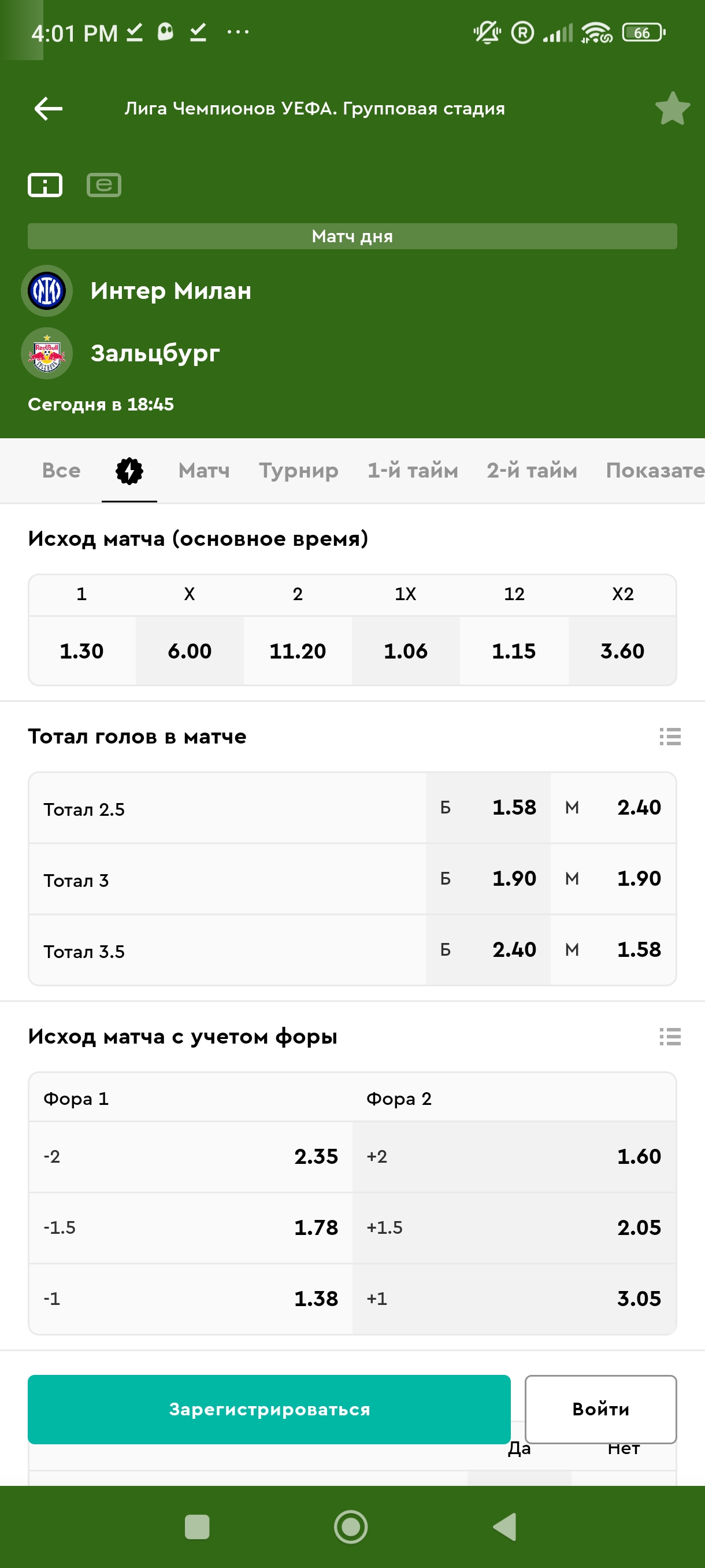The width and height of the screenshot is (705, 1568).
Task: Tap the Inter Milan team logo
Action: [47, 291]
